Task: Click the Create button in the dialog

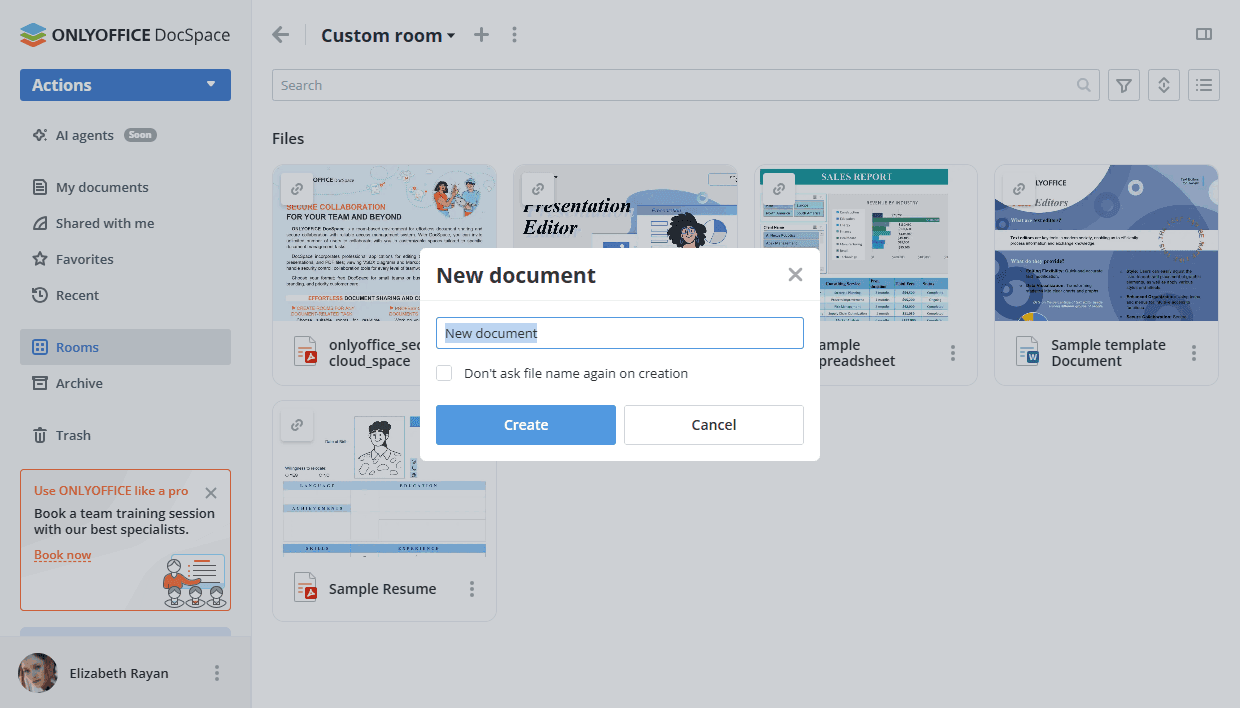Action: (x=525, y=424)
